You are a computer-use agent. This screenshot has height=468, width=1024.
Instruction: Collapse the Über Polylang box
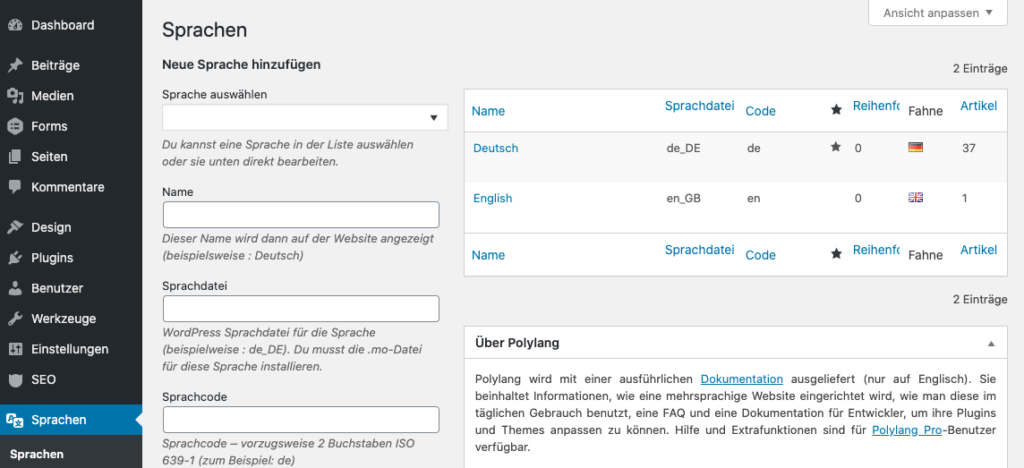pyautogui.click(x=991, y=343)
